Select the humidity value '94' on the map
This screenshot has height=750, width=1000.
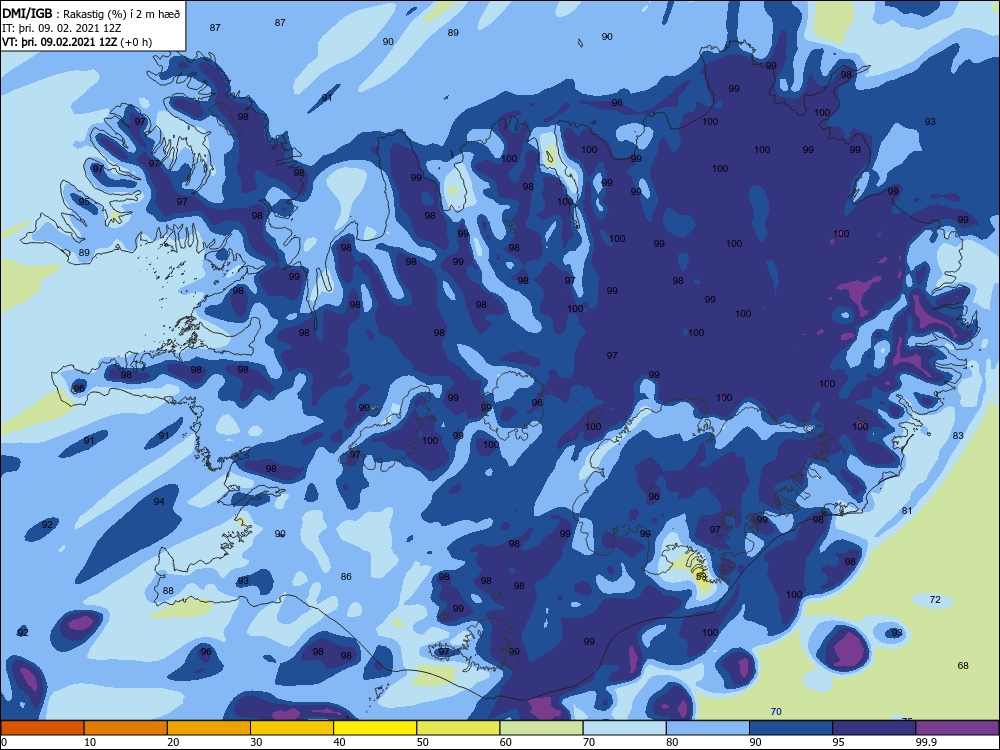point(159,501)
